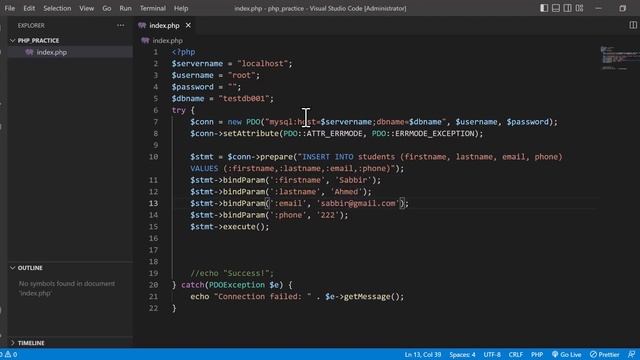Click Ln 13, Col 39 in the status bar
This screenshot has height=360, width=640.
(x=422, y=354)
